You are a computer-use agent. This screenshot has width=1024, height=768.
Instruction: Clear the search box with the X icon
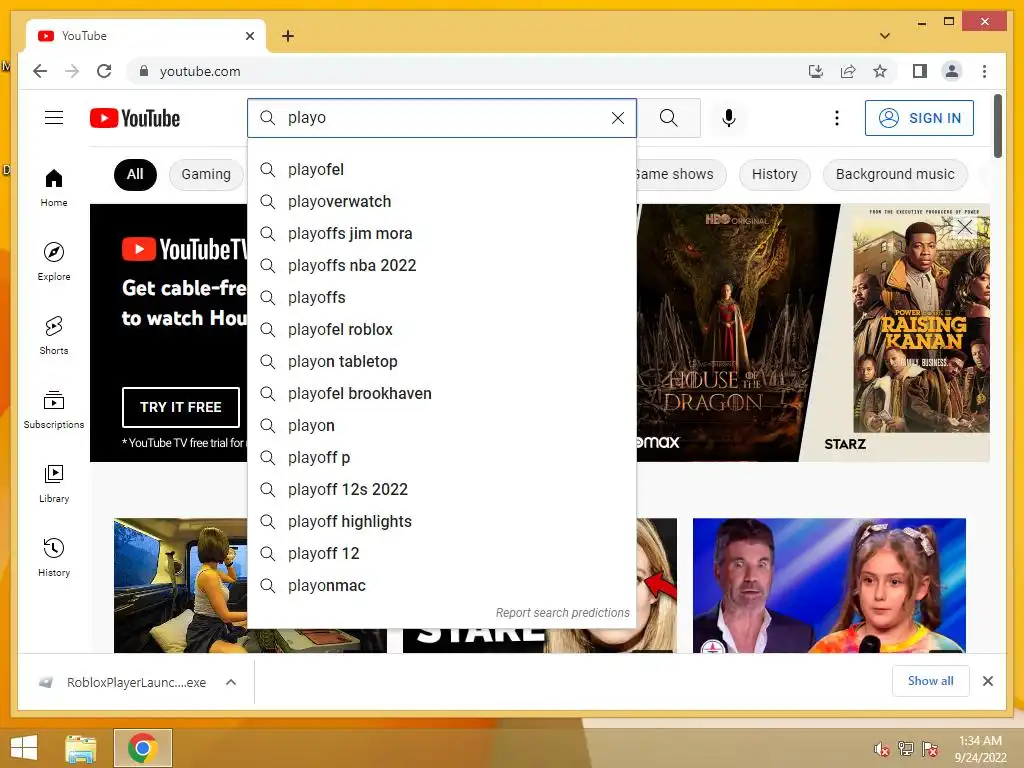click(x=618, y=118)
